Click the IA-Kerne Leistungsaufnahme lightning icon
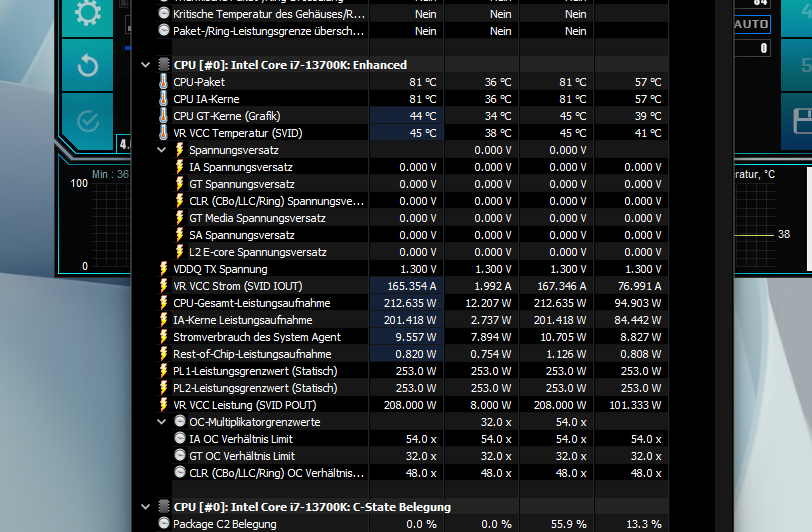The width and height of the screenshot is (812, 532). click(164, 320)
